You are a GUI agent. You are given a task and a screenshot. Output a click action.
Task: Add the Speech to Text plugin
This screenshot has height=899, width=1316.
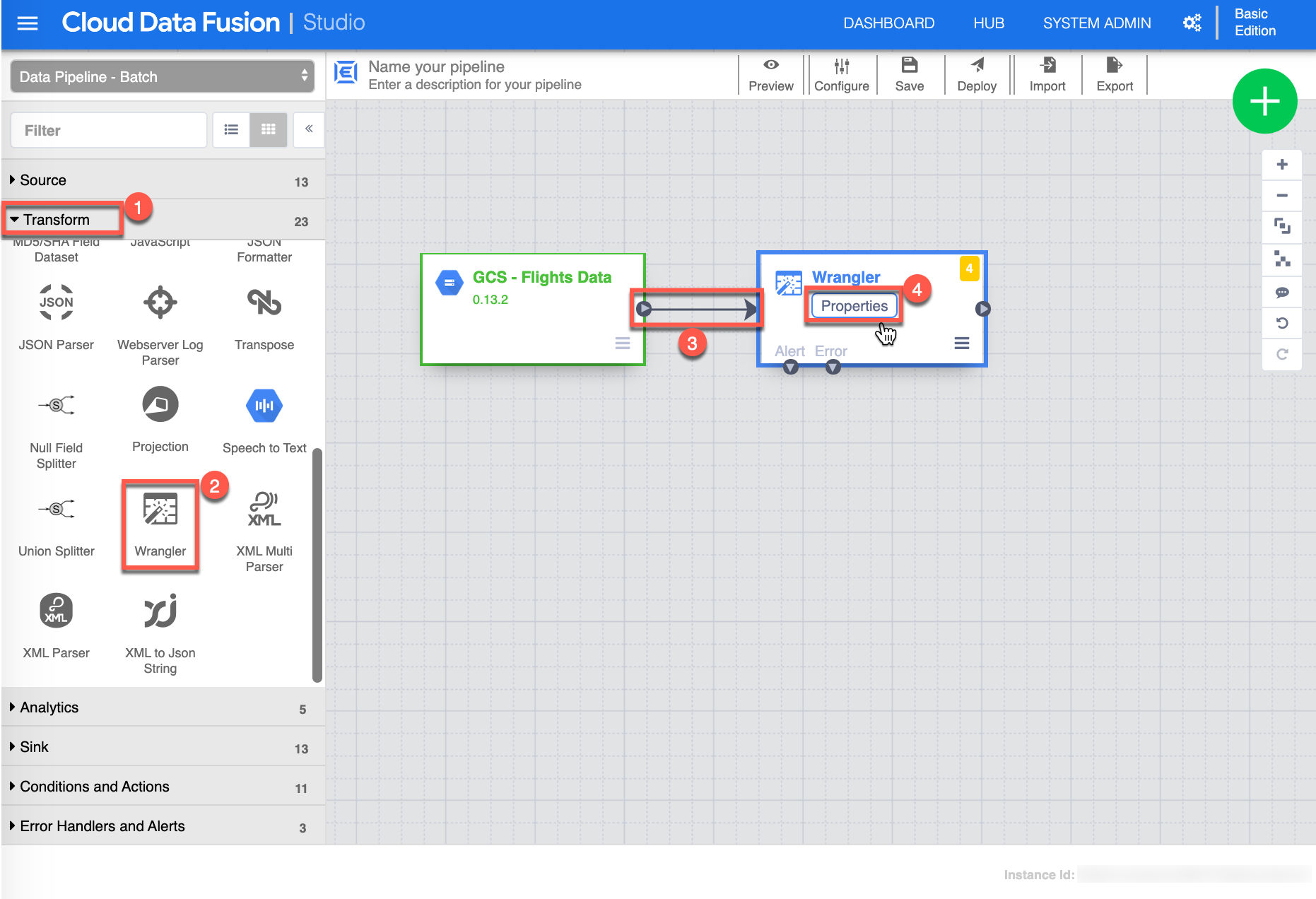coord(264,406)
